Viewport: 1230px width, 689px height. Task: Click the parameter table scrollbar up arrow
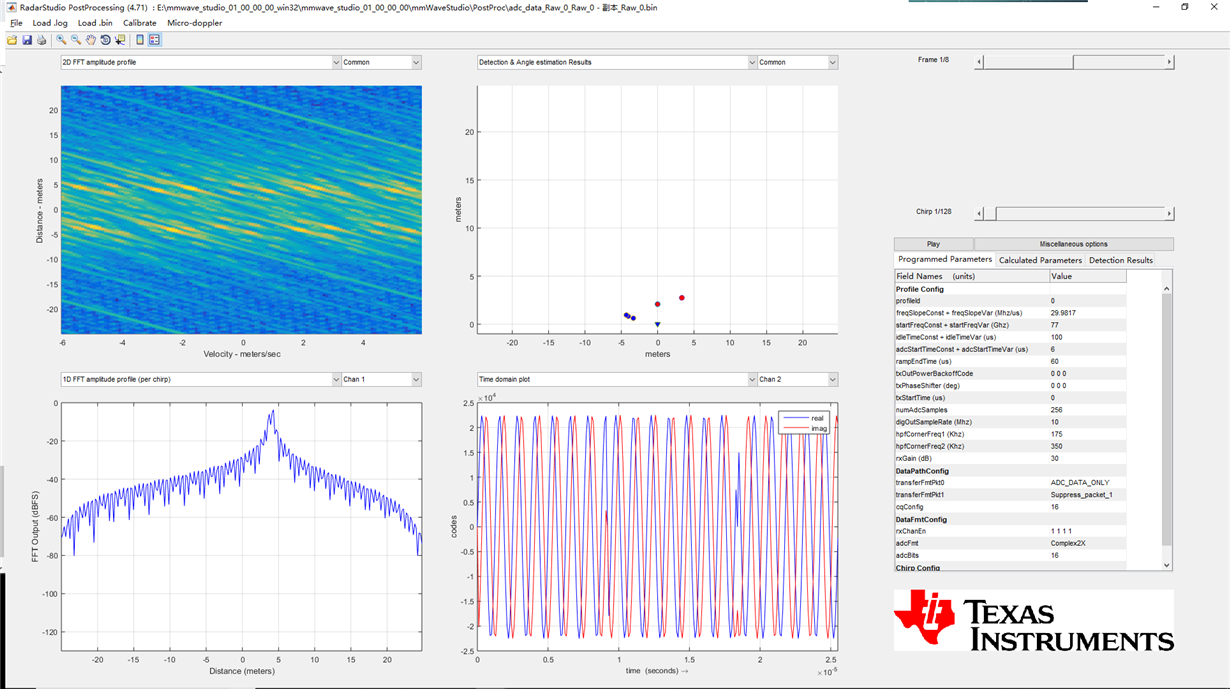[1167, 288]
